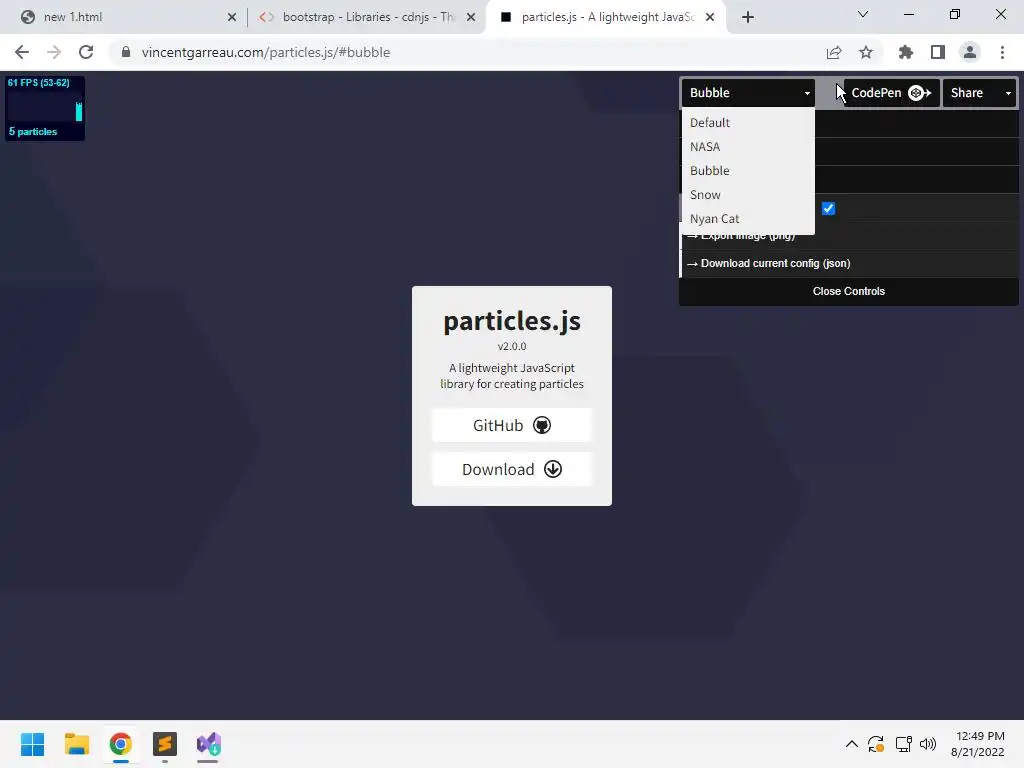Show hidden system tray icons
The image size is (1024, 768).
[852, 744]
